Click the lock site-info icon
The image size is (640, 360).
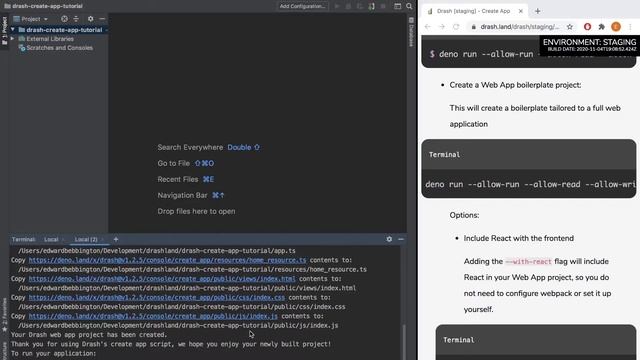tap(473, 27)
